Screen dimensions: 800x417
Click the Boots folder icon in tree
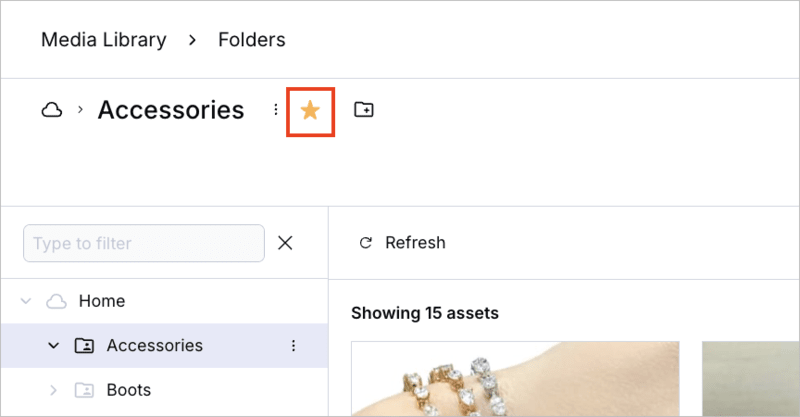point(84,390)
